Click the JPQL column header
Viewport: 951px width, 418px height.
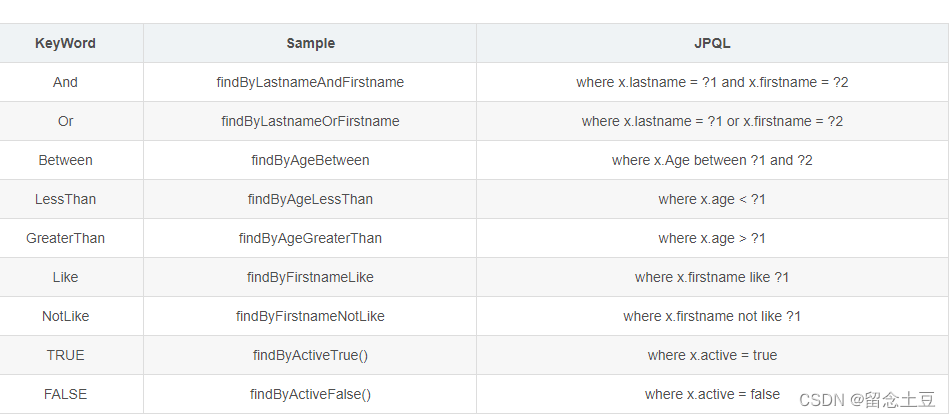pos(712,43)
